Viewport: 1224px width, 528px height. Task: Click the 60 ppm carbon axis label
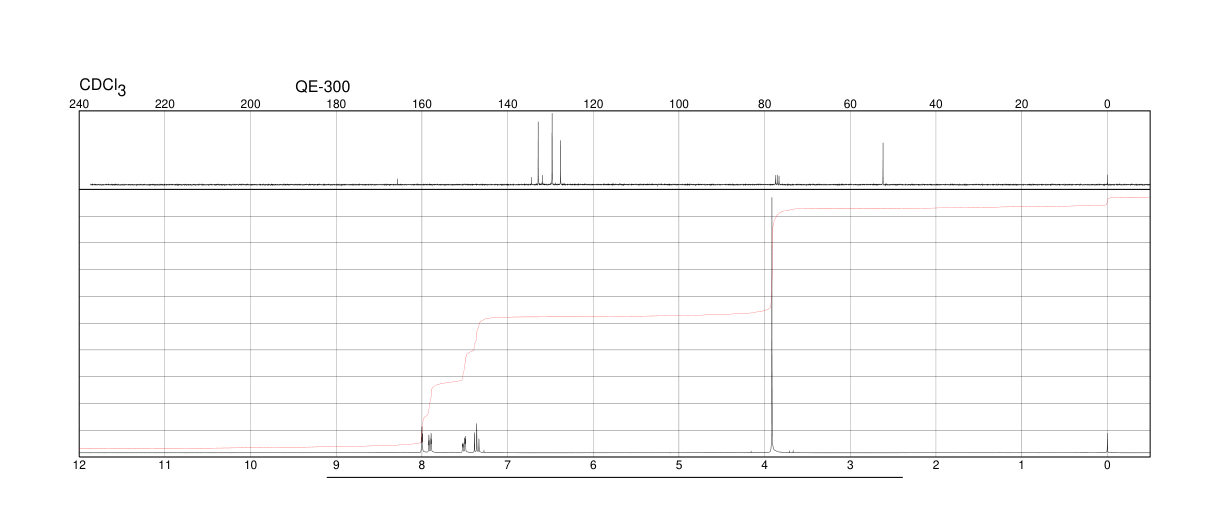click(x=850, y=104)
